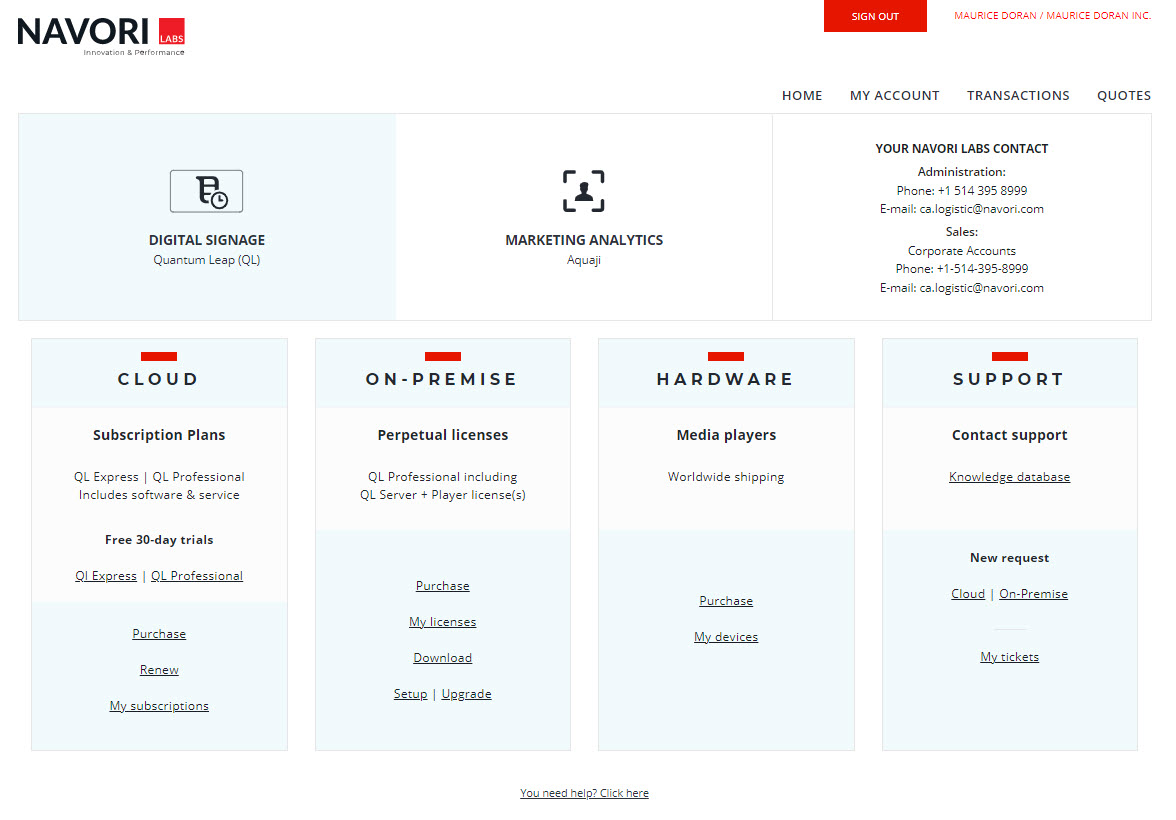Click 'Includes software & service' text
The height and width of the screenshot is (820, 1176).
[159, 494]
